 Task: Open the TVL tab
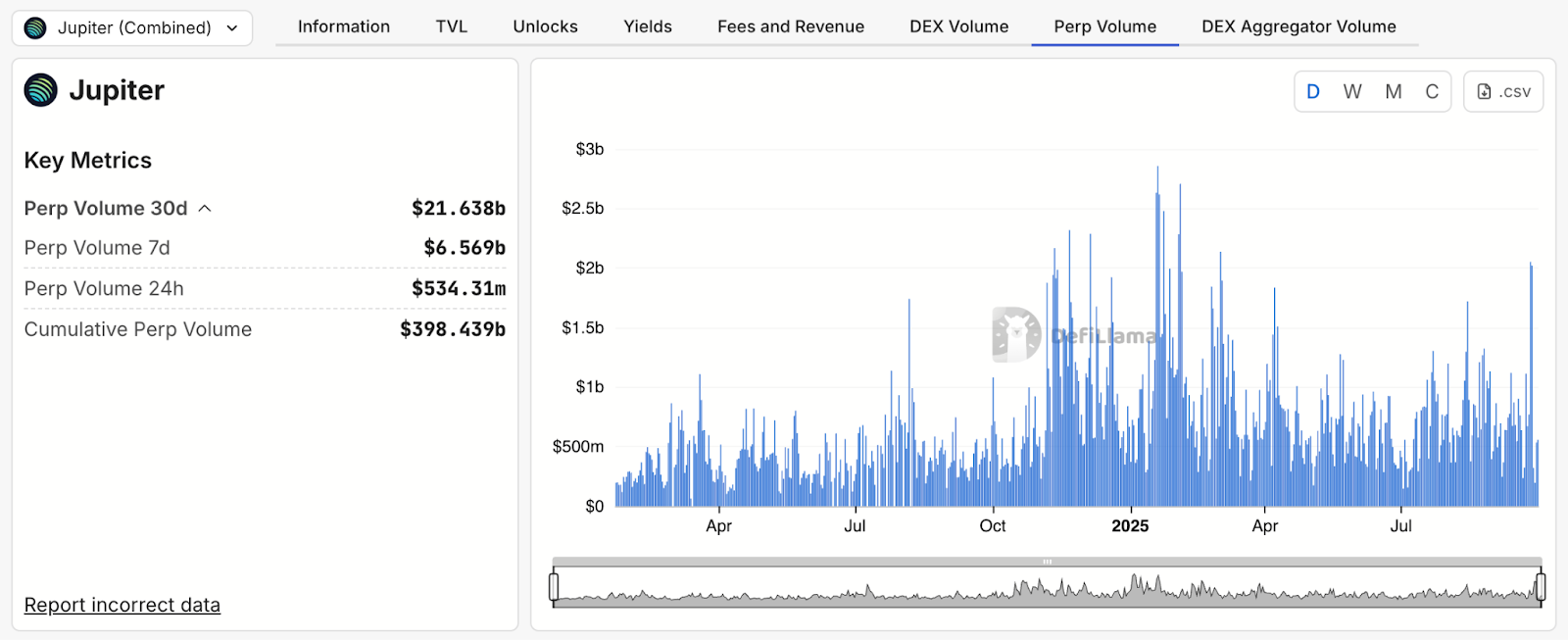(452, 26)
